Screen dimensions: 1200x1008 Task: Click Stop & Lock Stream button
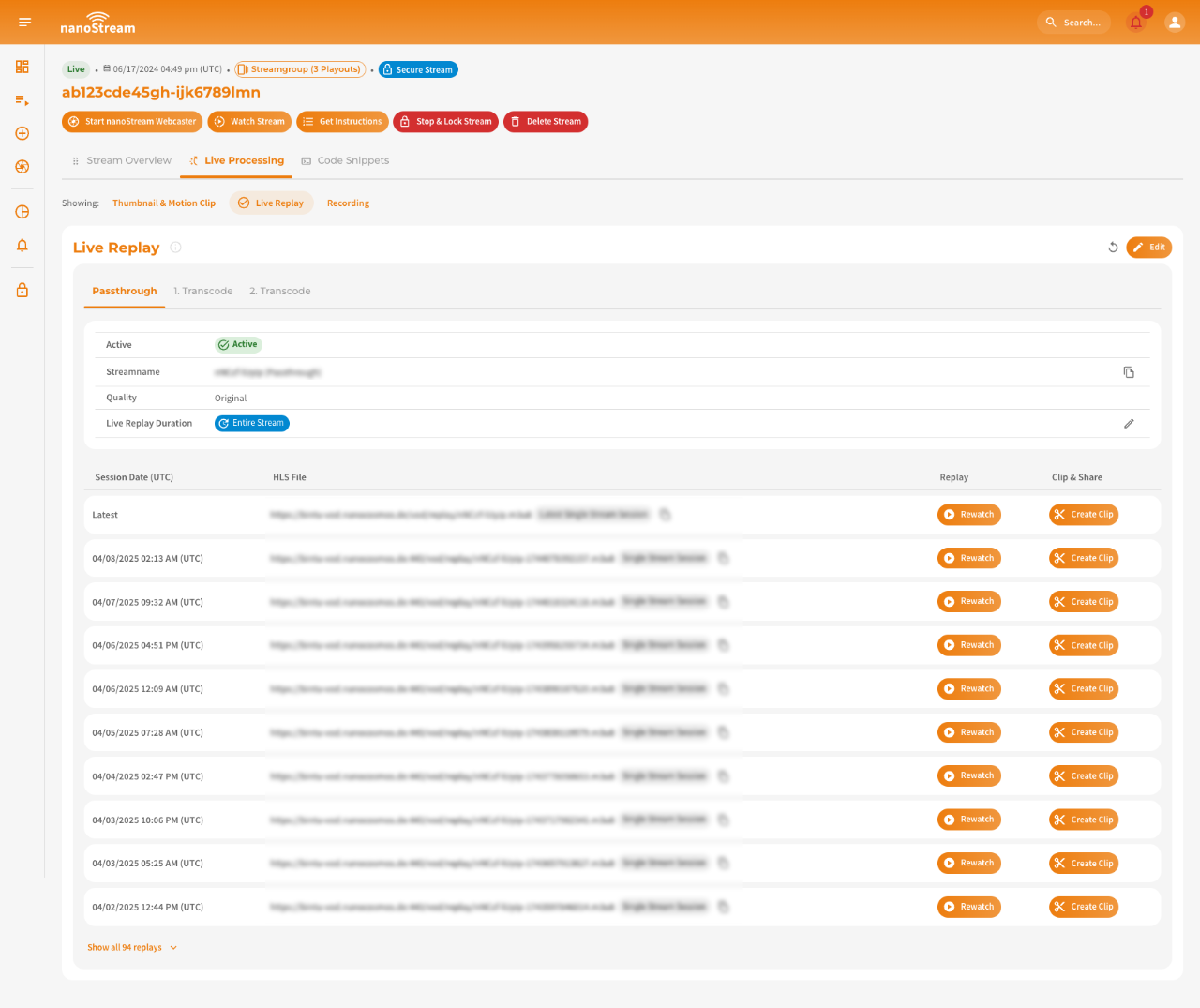pyautogui.click(x=444, y=122)
